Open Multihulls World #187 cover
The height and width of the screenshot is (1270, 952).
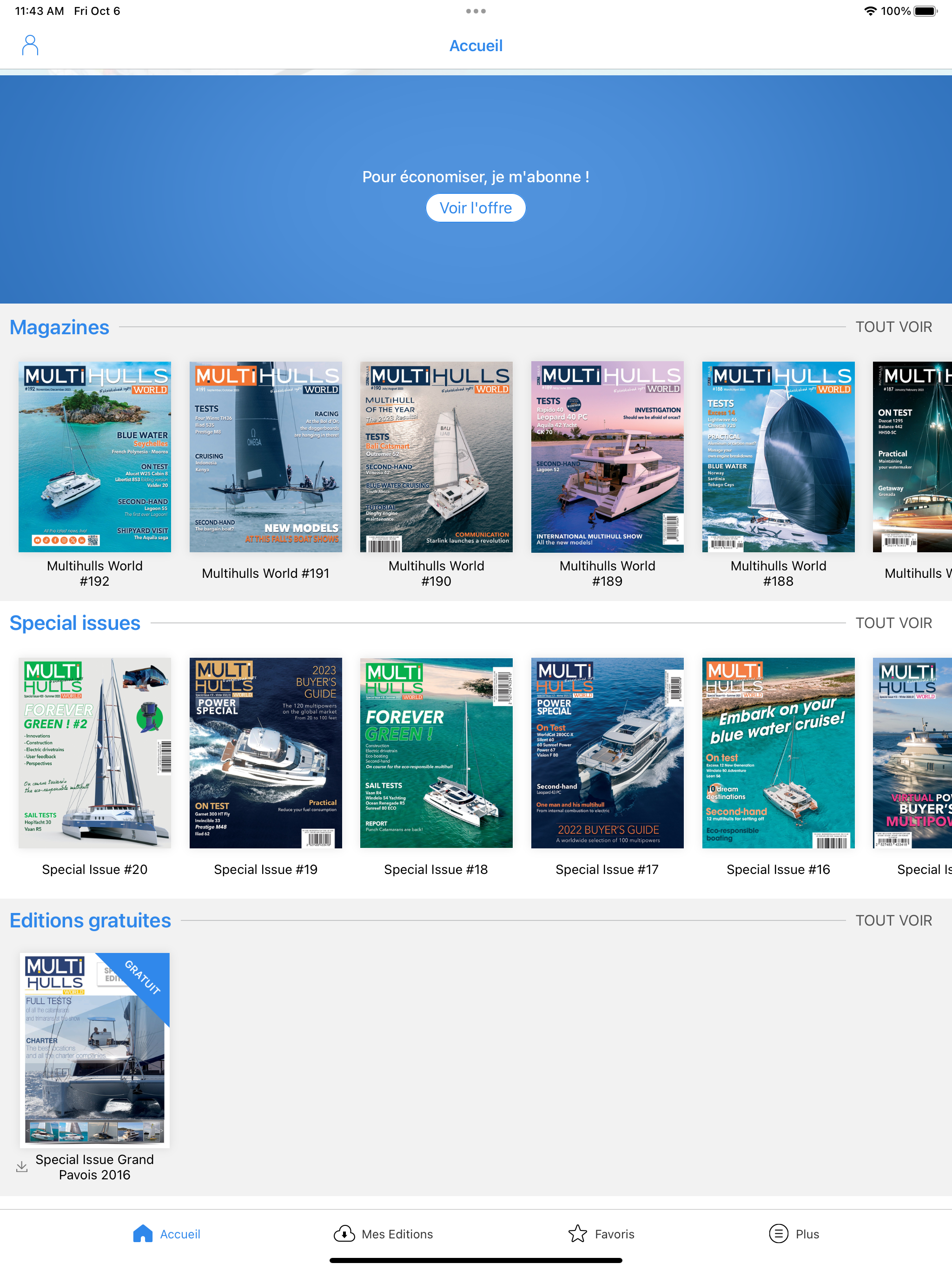[912, 457]
